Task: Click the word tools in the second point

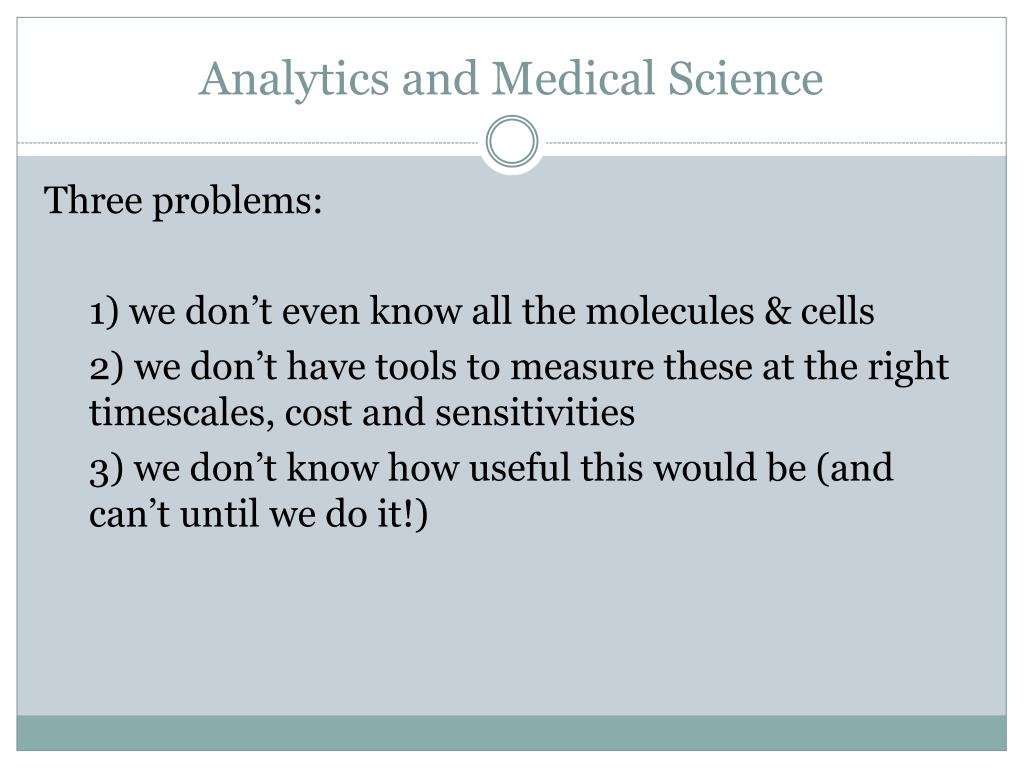Action: tap(415, 367)
